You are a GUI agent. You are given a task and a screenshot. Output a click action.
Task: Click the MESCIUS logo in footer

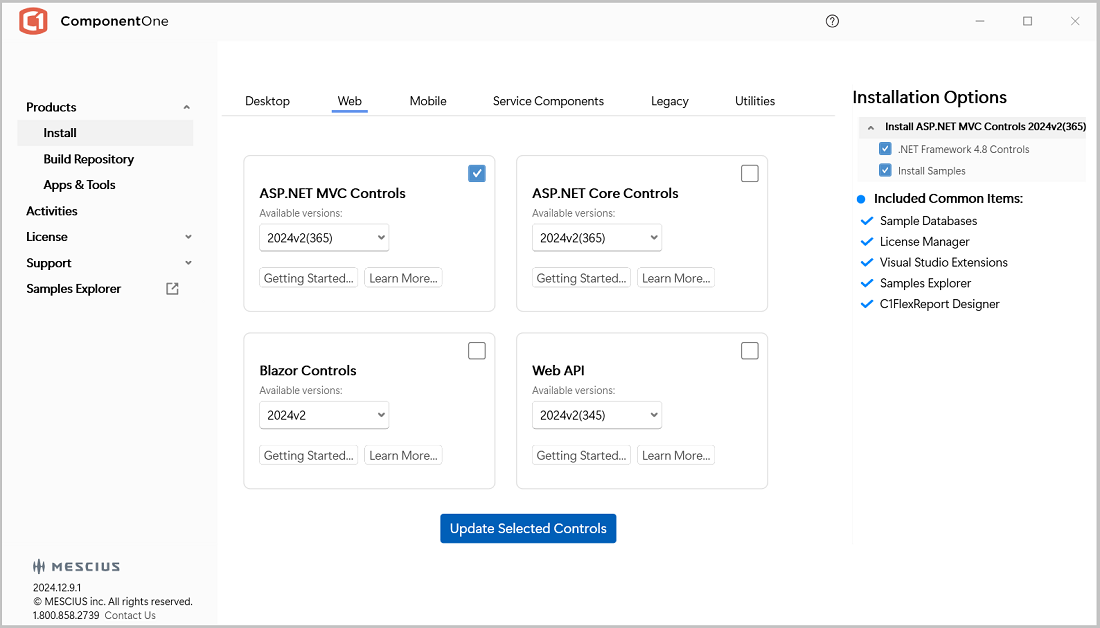pyautogui.click(x=76, y=566)
